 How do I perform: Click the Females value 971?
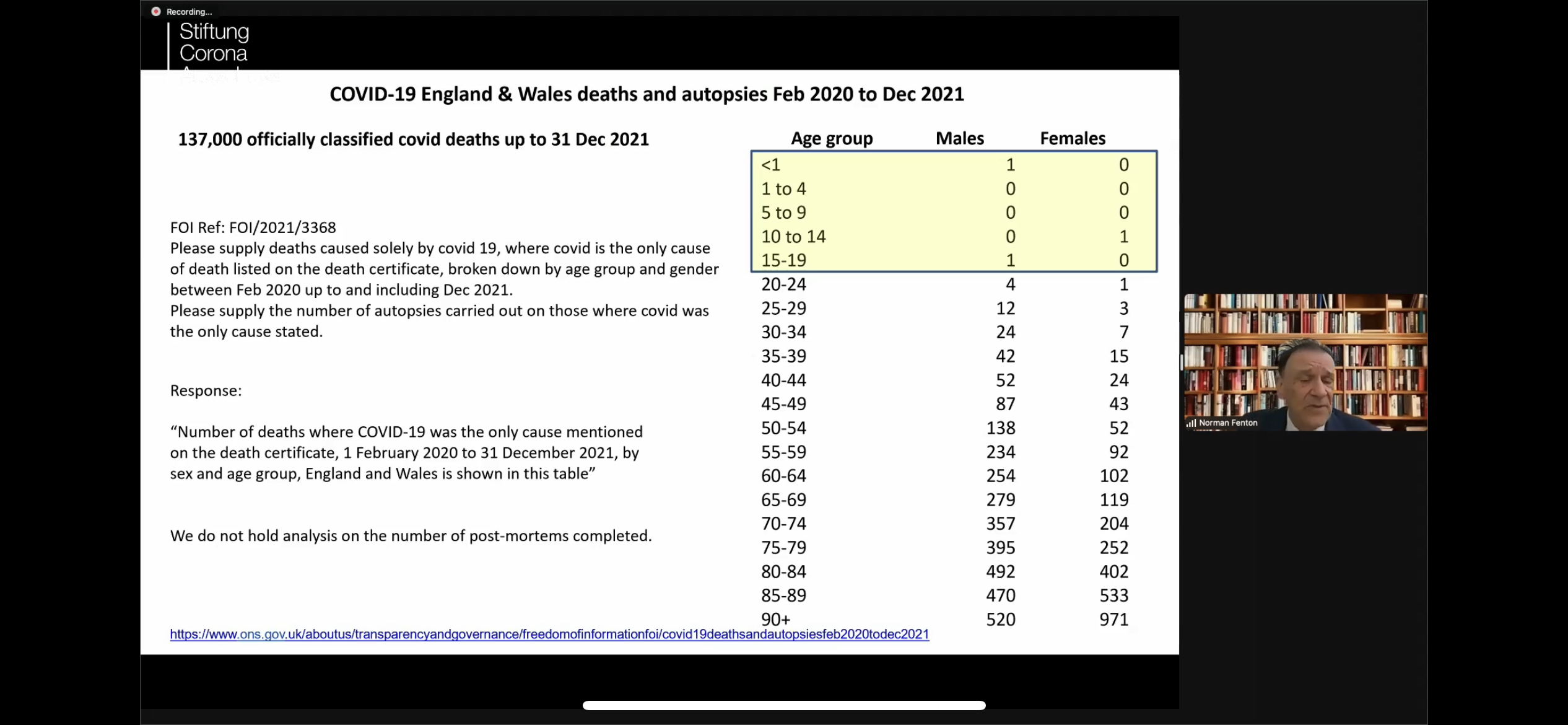[x=1113, y=619]
